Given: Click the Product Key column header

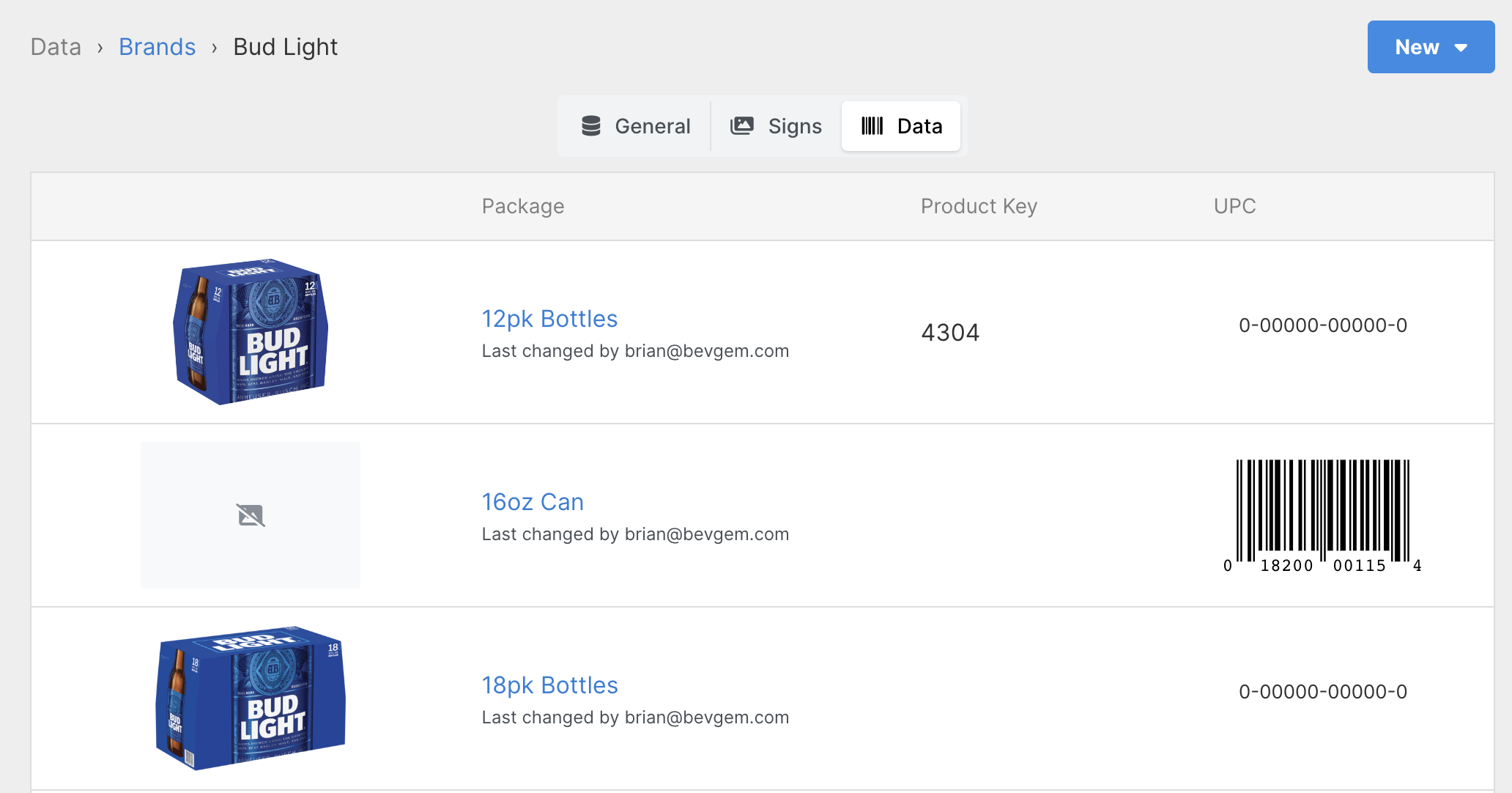Looking at the screenshot, I should coord(979,207).
